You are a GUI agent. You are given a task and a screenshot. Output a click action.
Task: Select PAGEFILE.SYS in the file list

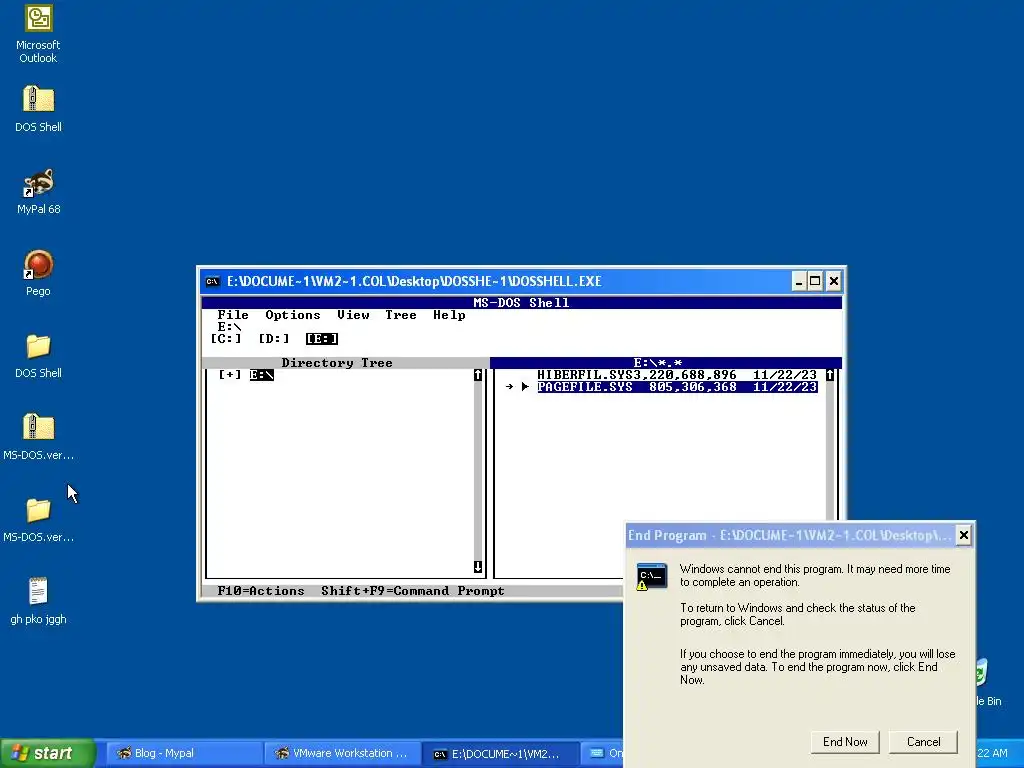(x=677, y=387)
